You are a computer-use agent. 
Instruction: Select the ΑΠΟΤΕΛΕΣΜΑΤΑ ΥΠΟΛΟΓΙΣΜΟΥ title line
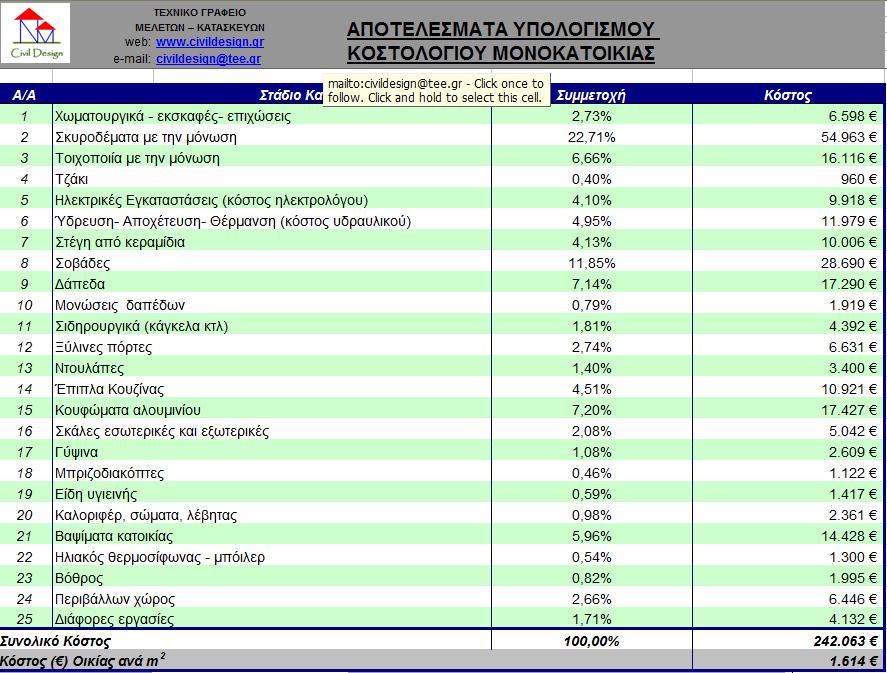pos(501,29)
